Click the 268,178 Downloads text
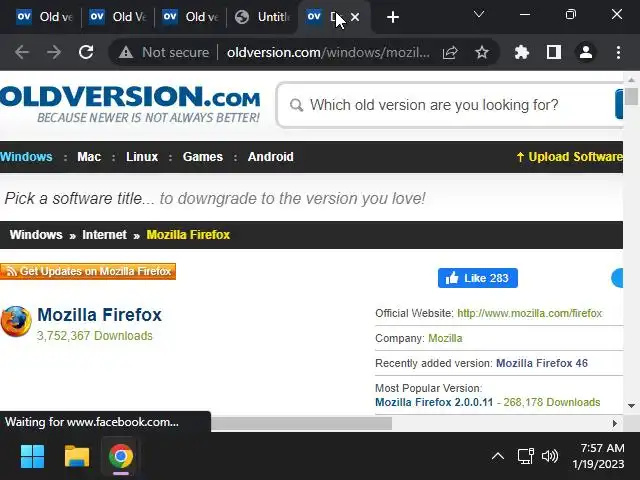This screenshot has height=480, width=640. pos(552,402)
